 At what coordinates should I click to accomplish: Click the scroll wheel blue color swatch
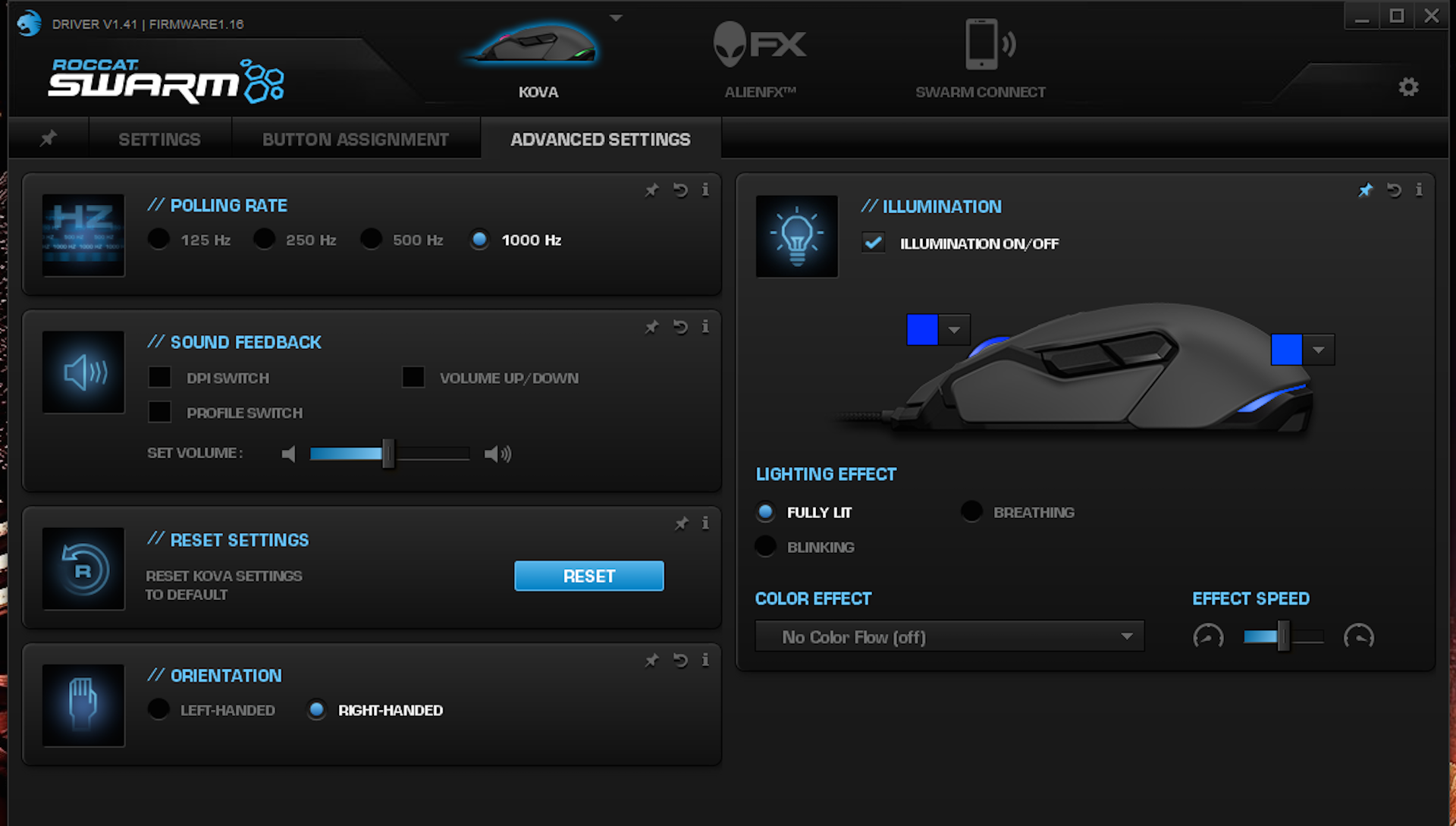click(x=922, y=330)
